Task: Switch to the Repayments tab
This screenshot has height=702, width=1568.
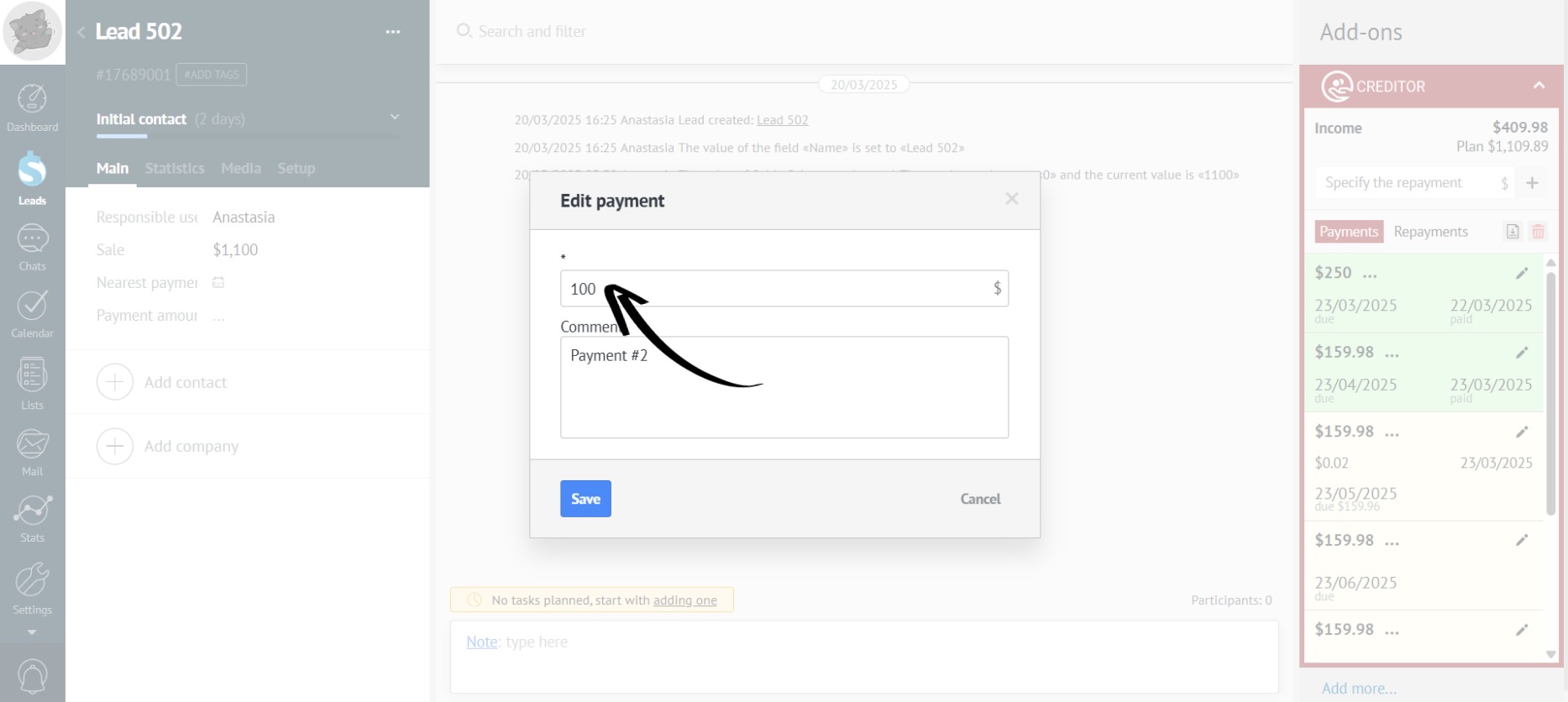Action: (1430, 232)
